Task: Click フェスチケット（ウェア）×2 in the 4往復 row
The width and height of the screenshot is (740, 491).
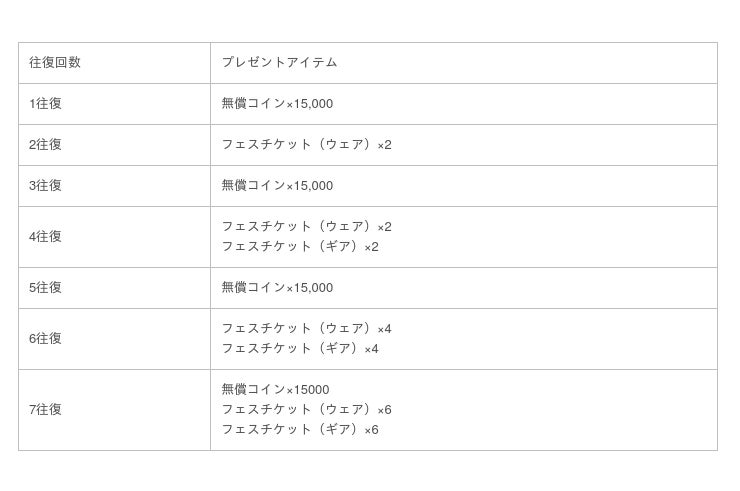Action: (x=306, y=227)
